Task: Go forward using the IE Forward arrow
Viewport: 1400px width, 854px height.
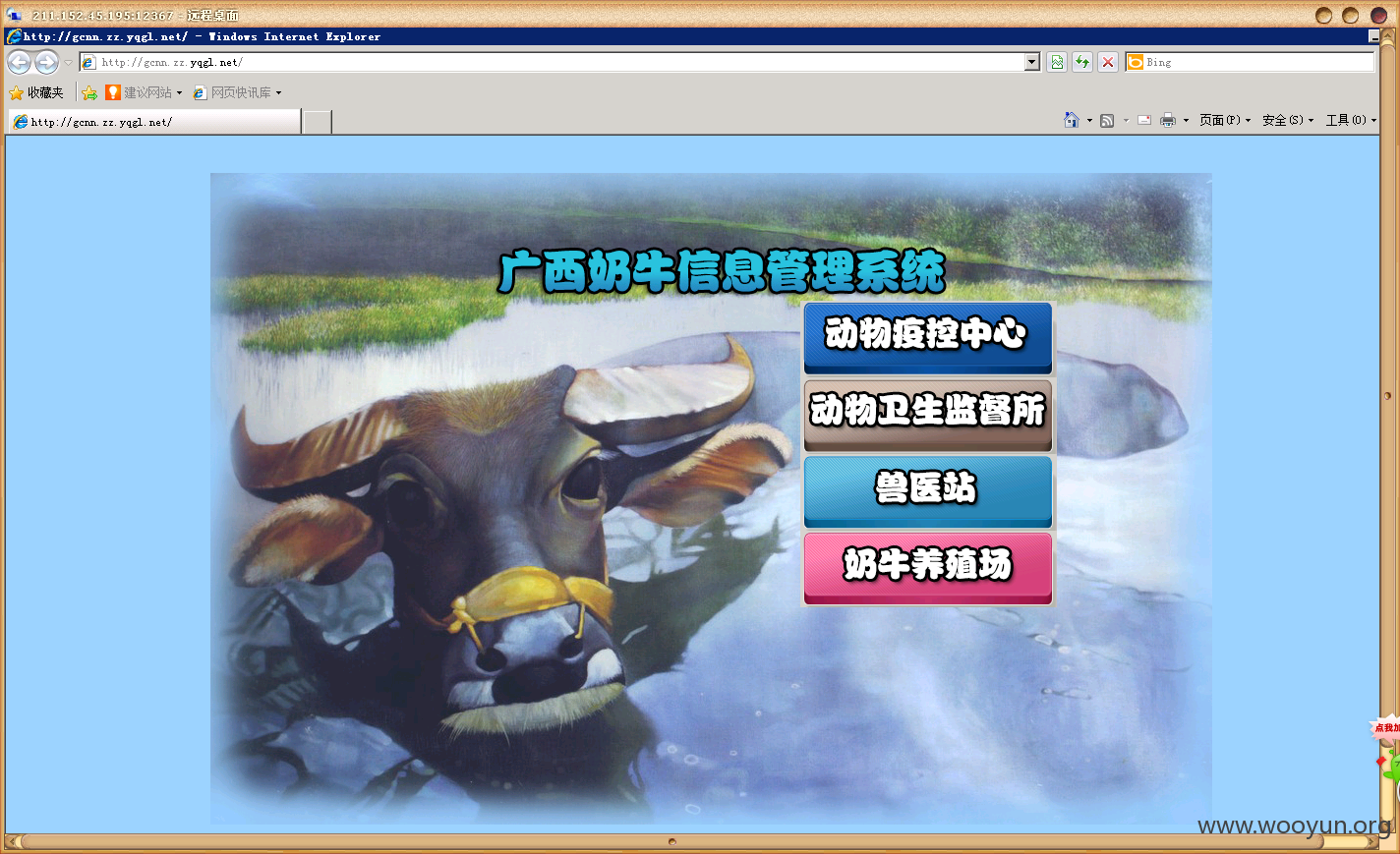Action: tap(46, 62)
